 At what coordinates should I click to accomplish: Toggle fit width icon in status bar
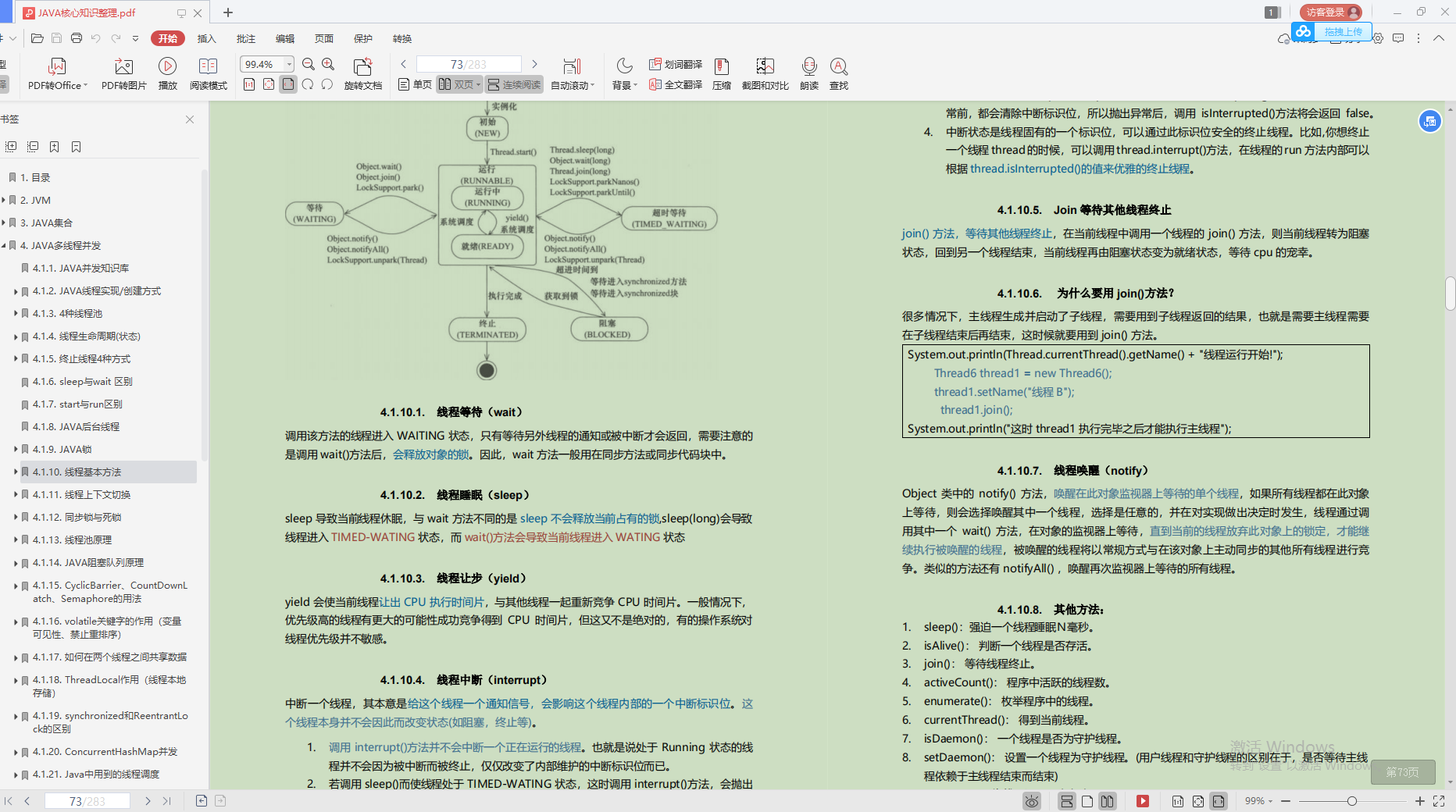click(x=1218, y=801)
